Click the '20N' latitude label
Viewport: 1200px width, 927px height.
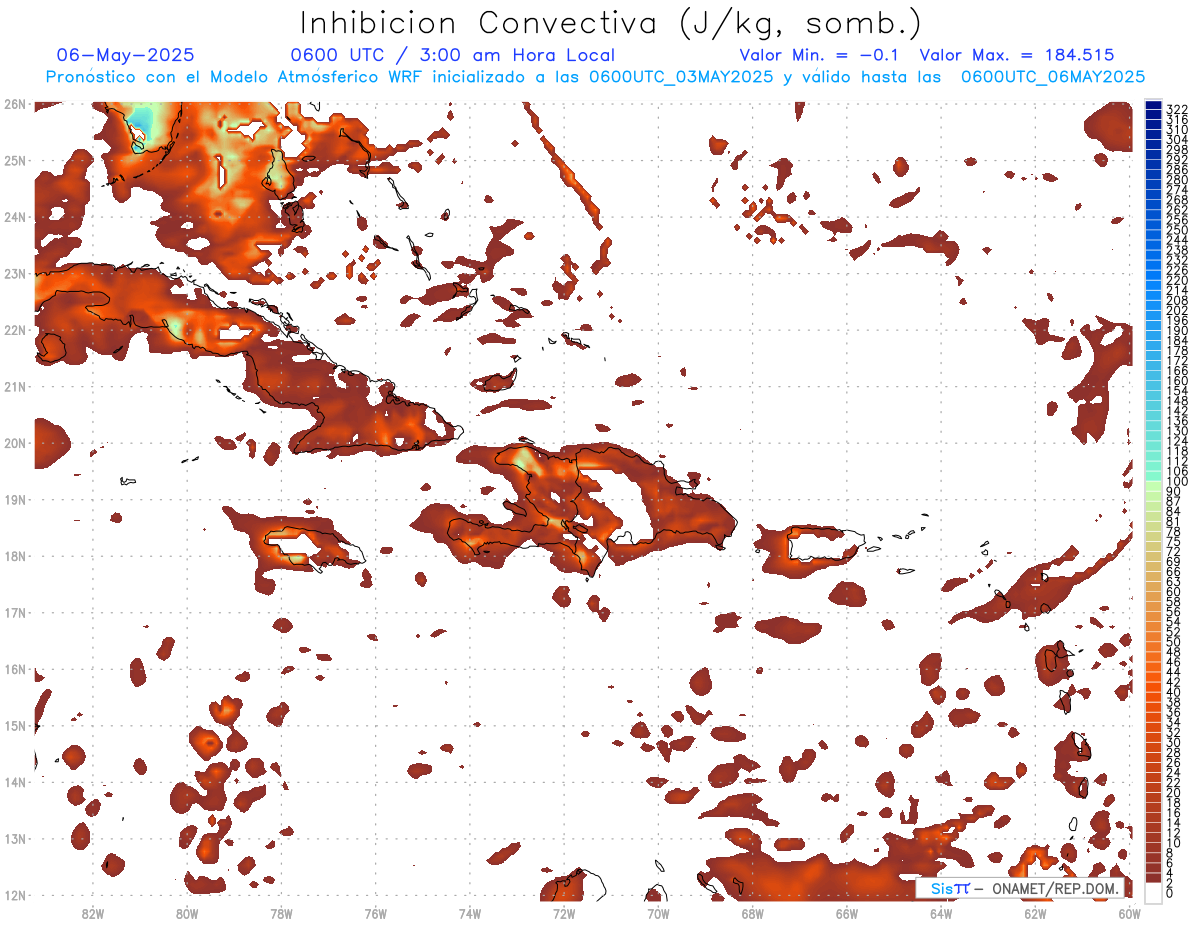(x=15, y=443)
